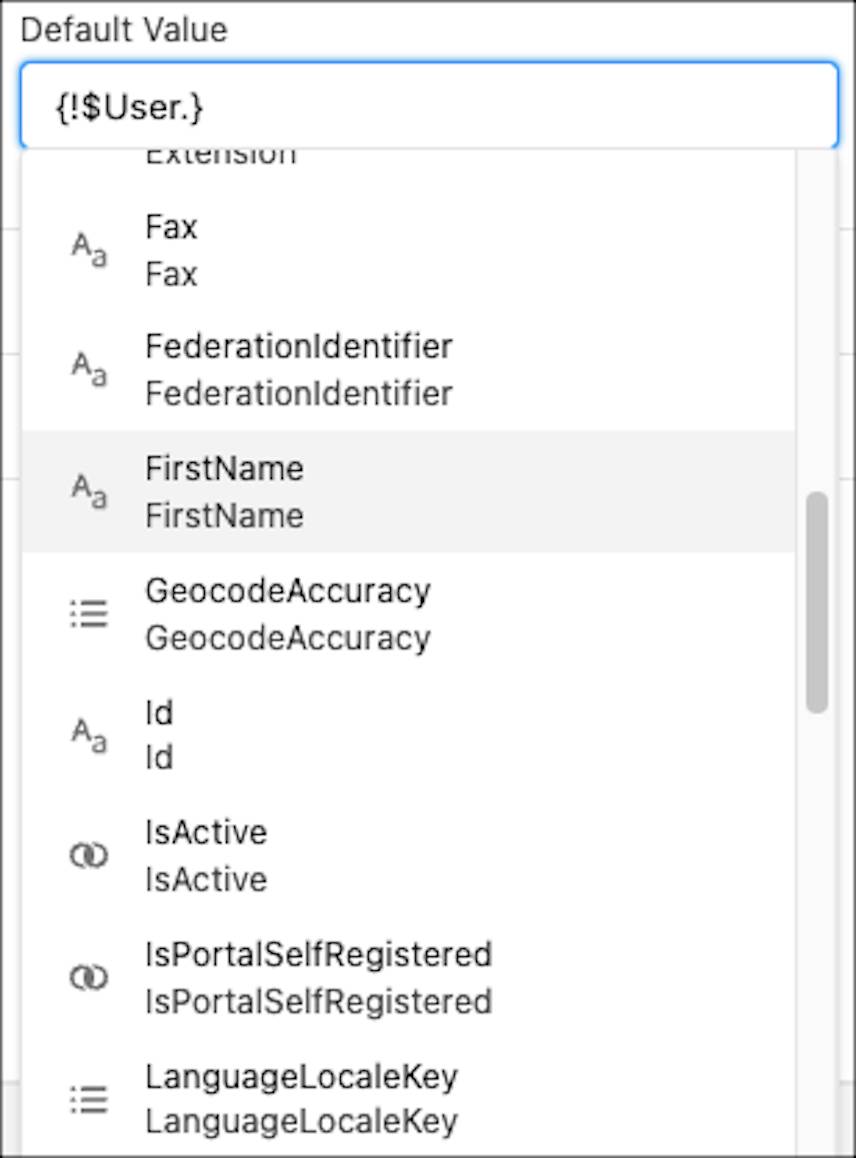The width and height of the screenshot is (856, 1158).
Task: Click the text-type icon beside FederationIdentifier
Action: click(x=88, y=370)
